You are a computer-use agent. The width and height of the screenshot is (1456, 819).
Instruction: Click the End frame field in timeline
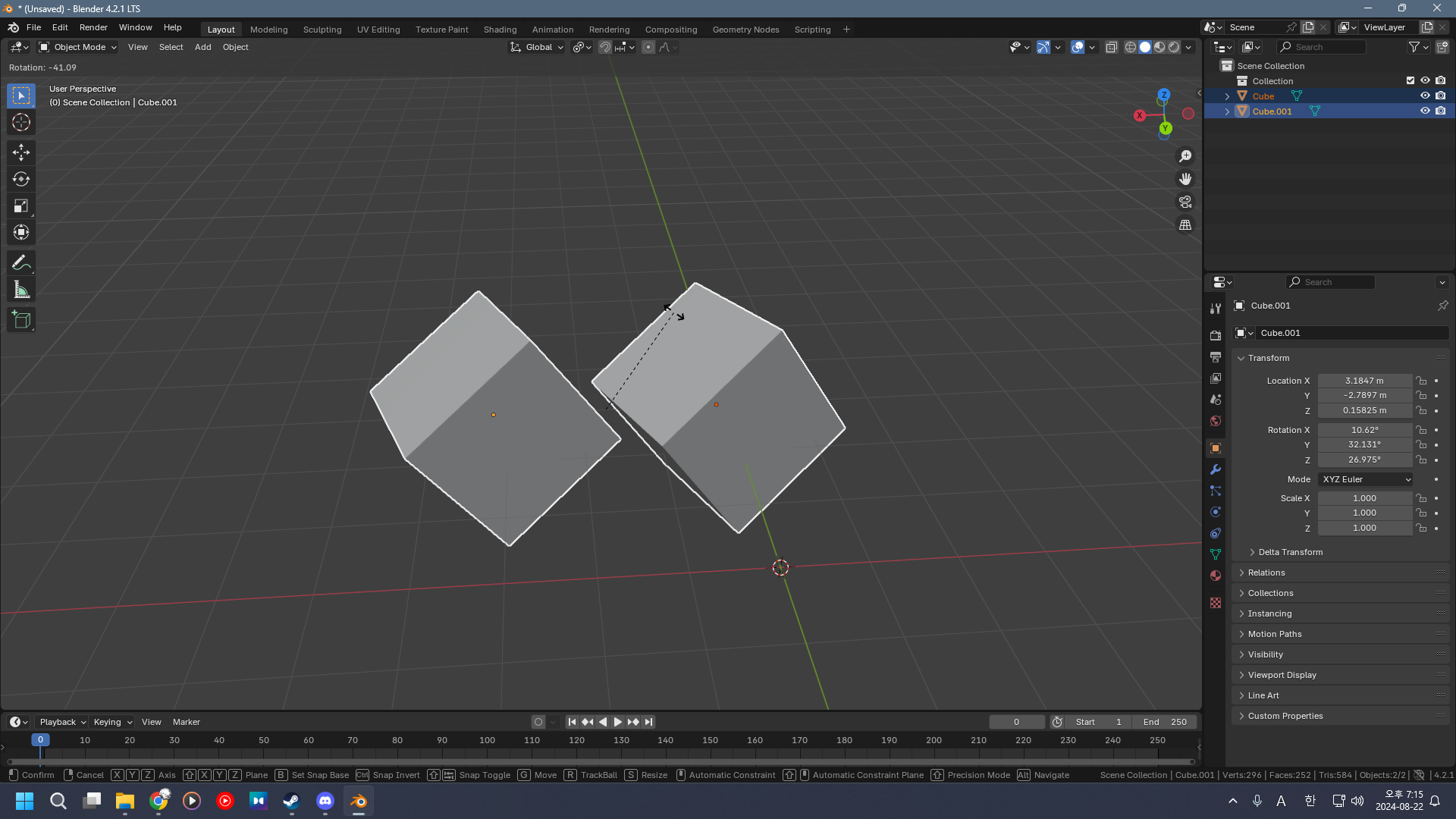(1166, 722)
